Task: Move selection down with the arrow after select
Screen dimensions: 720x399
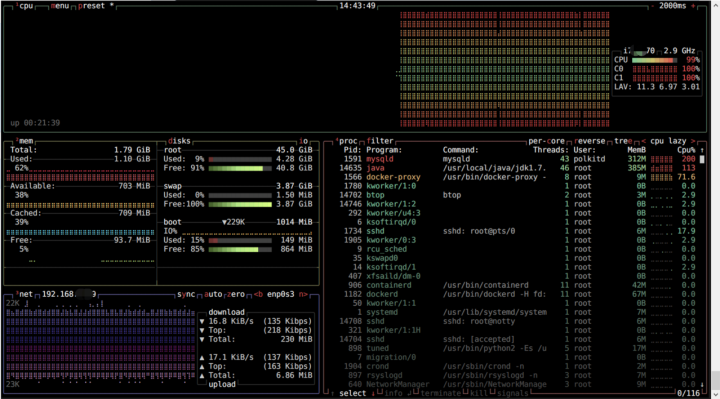Action: pos(373,393)
